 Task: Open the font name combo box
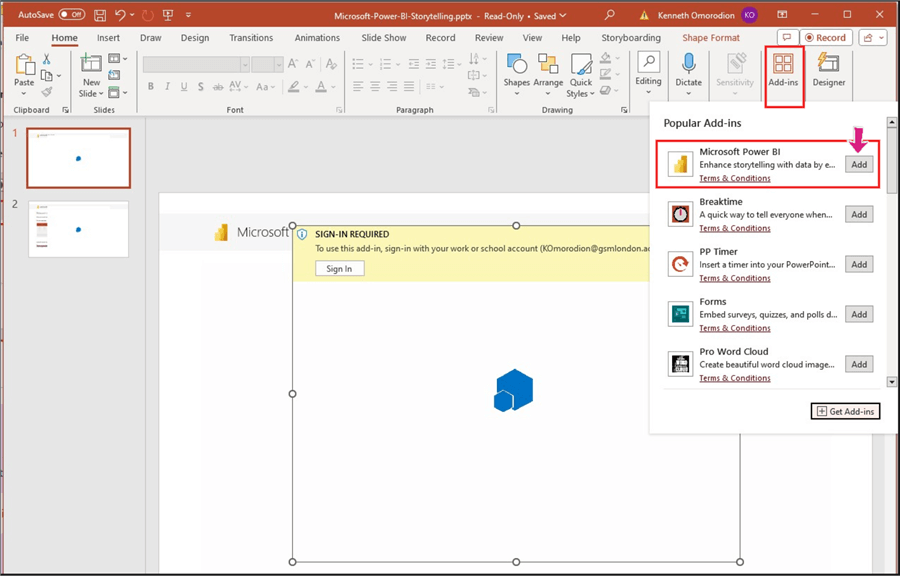pyautogui.click(x=195, y=64)
